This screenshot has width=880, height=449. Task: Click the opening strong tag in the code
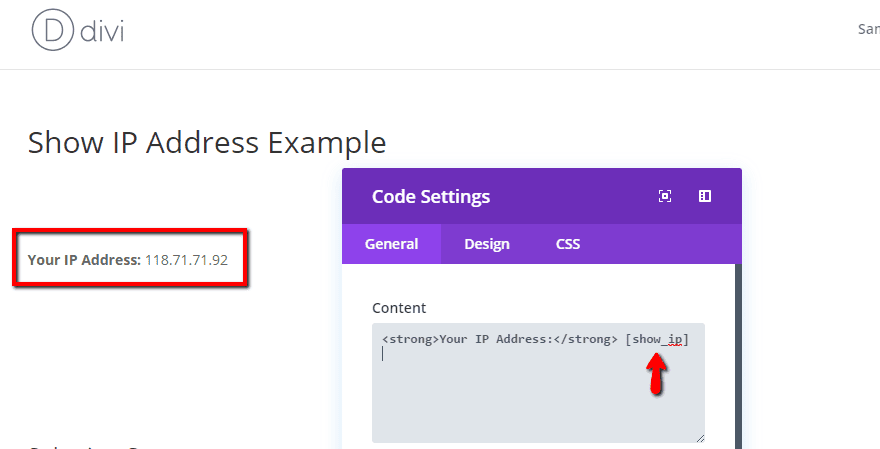click(x=409, y=340)
